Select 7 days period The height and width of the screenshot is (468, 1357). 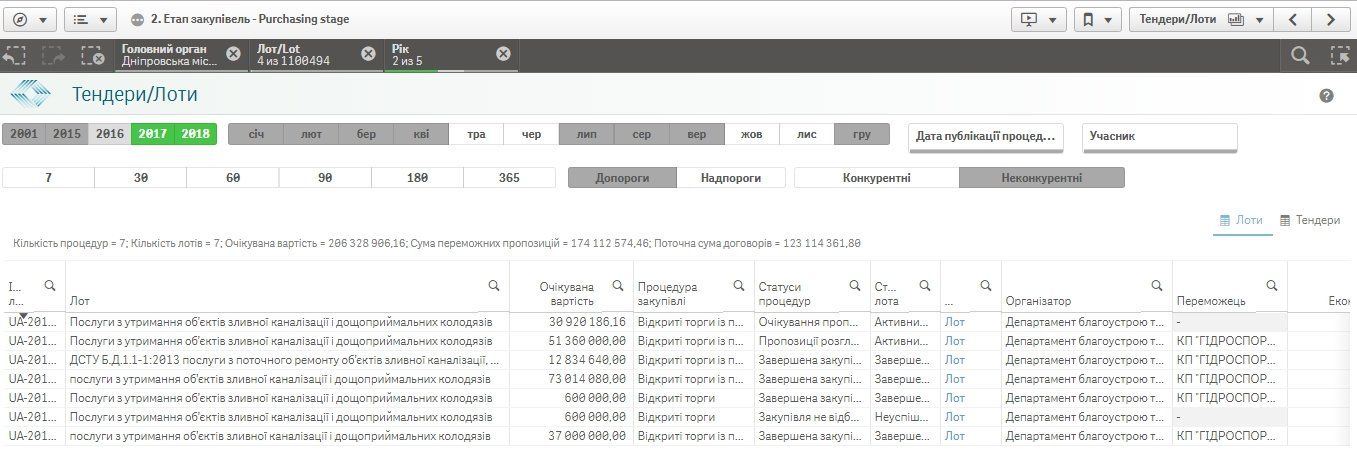[x=48, y=178]
